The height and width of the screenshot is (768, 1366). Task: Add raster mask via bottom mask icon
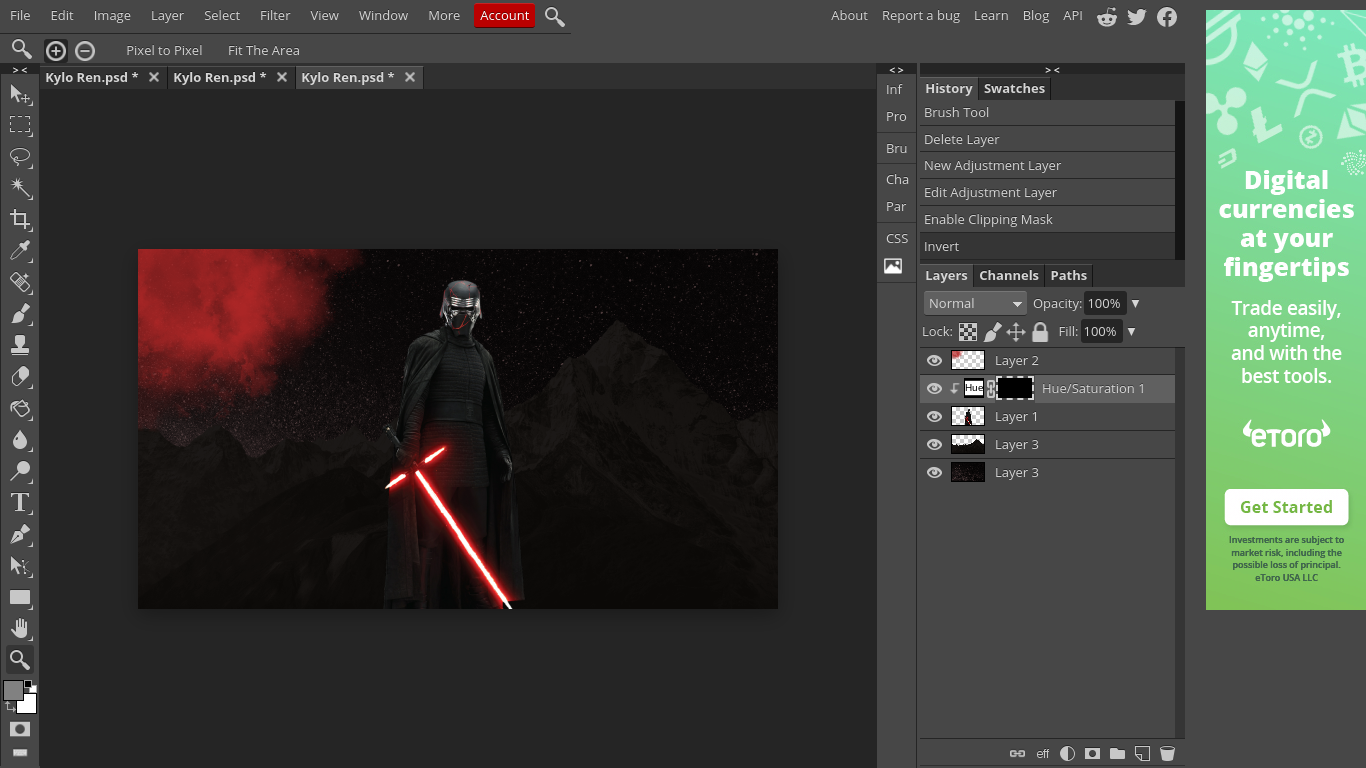(x=1092, y=754)
